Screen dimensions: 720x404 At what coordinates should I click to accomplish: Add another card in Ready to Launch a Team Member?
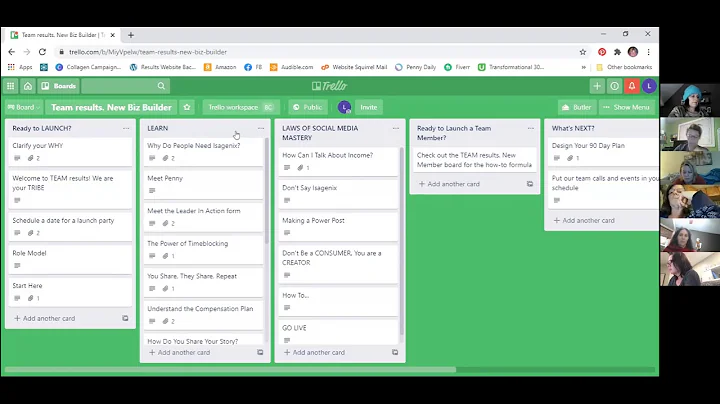(449, 184)
